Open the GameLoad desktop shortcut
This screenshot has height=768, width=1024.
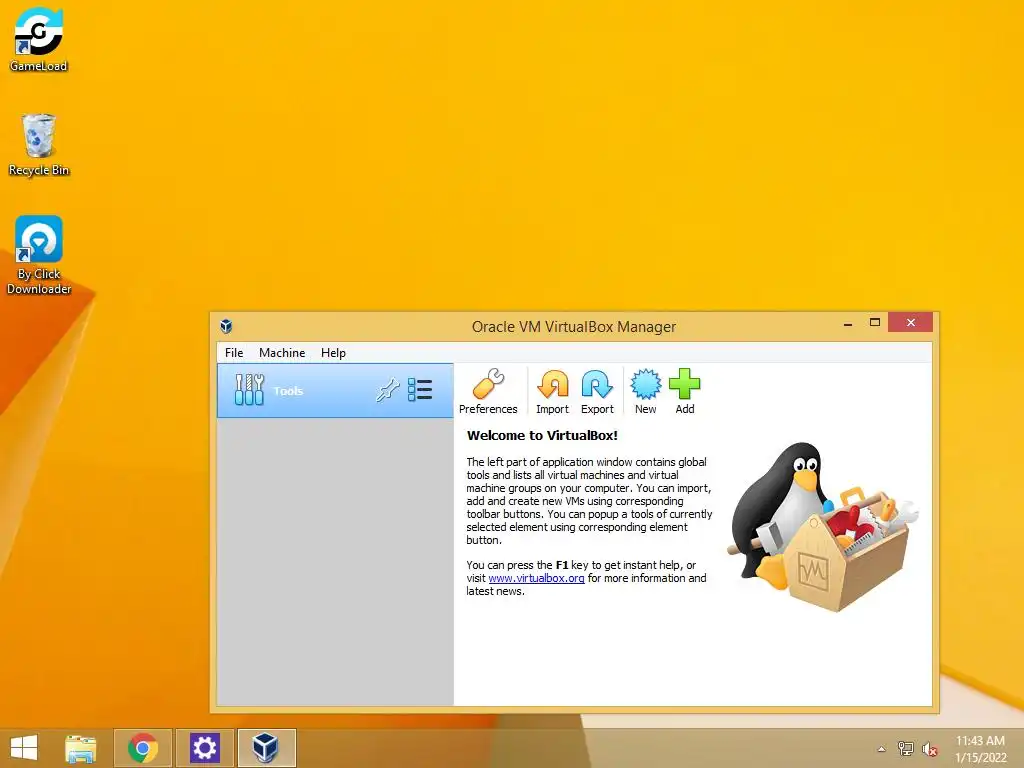coord(39,39)
